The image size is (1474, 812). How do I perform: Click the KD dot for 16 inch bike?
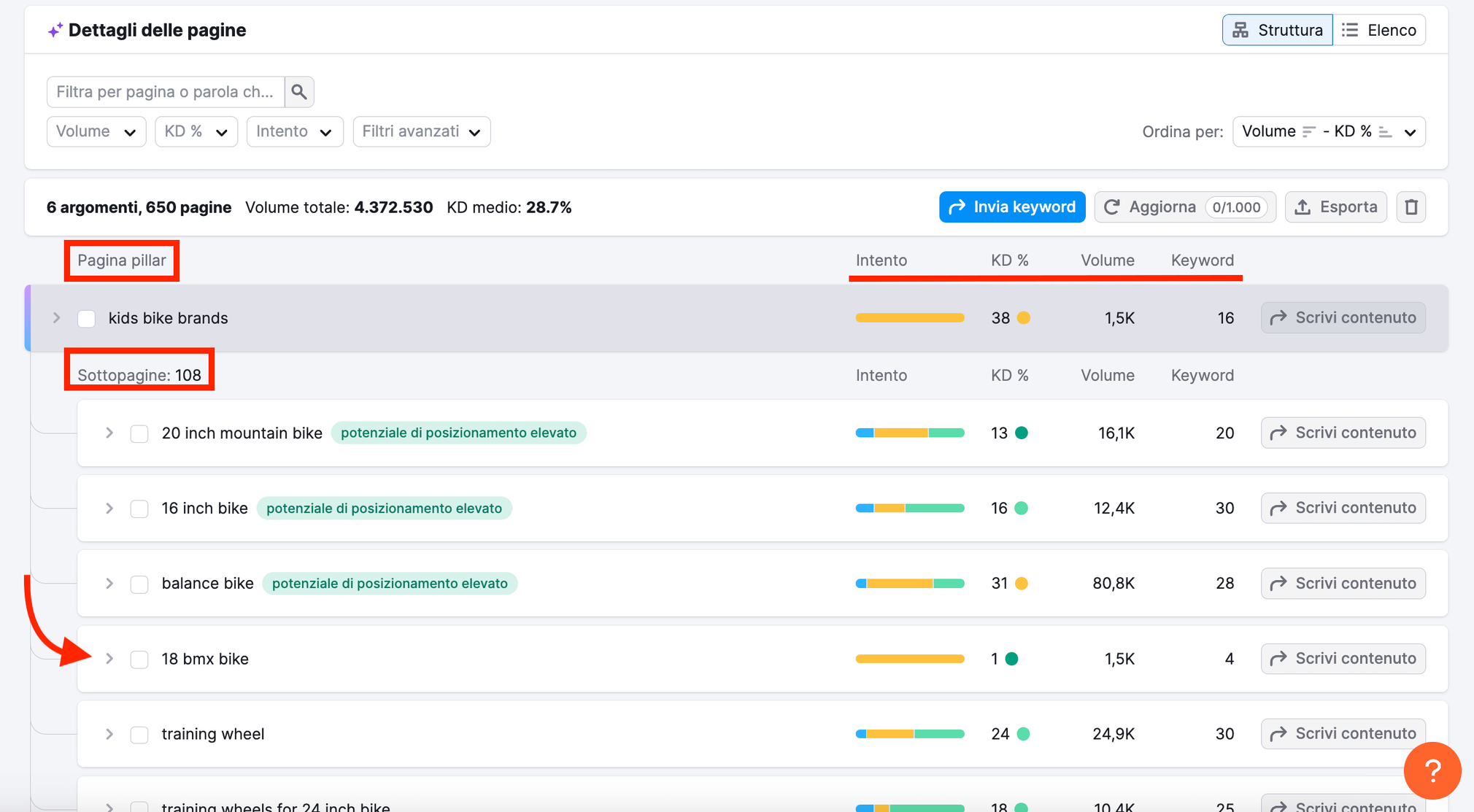[x=1022, y=509]
